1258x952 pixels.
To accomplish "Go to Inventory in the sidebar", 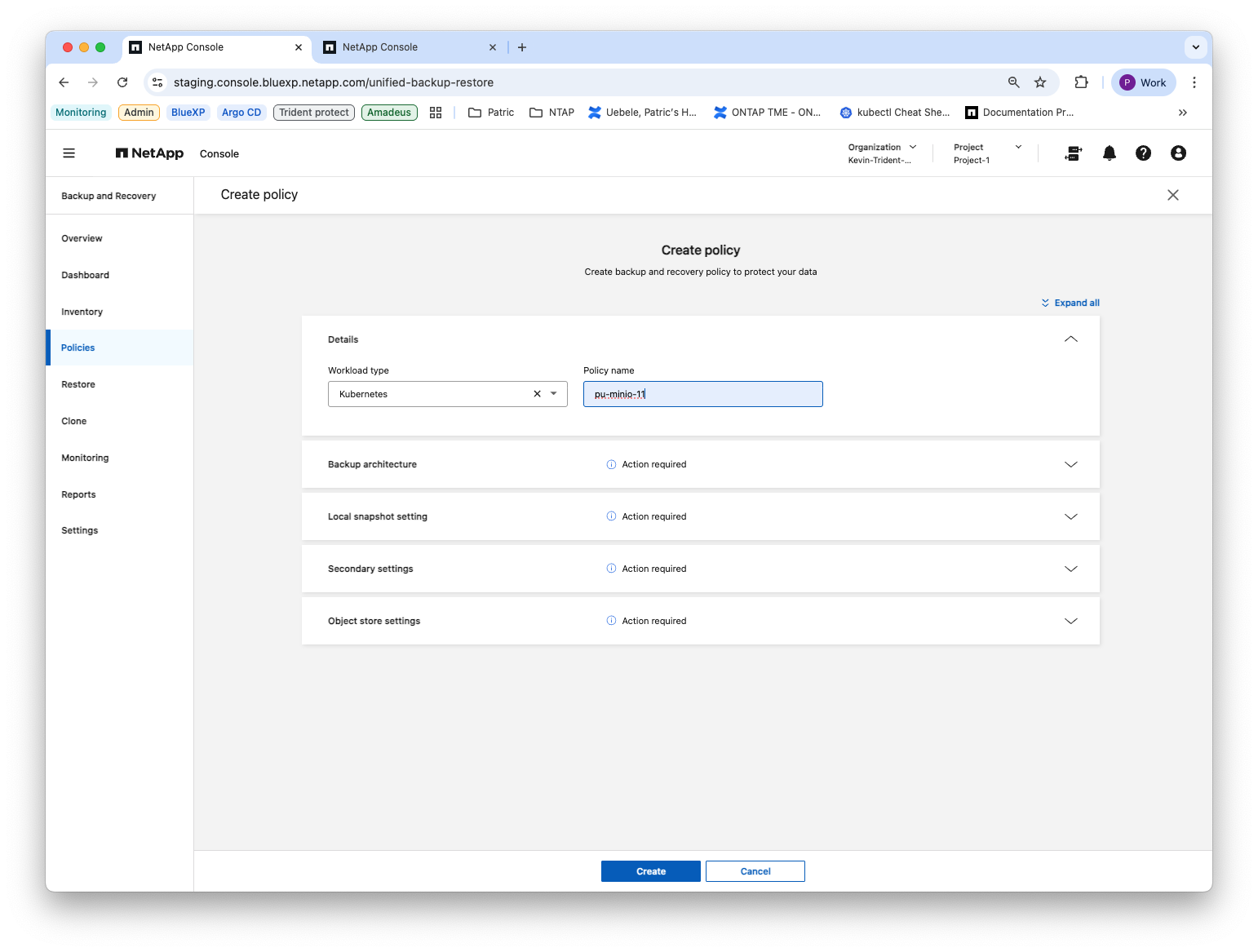I will (82, 312).
